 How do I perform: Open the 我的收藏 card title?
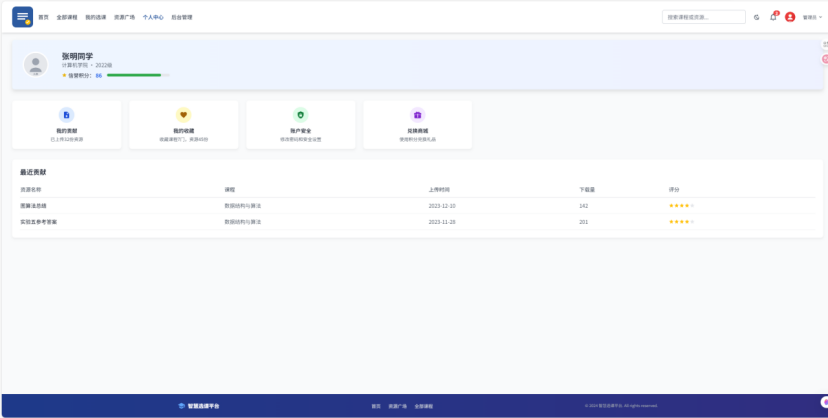coord(184,131)
